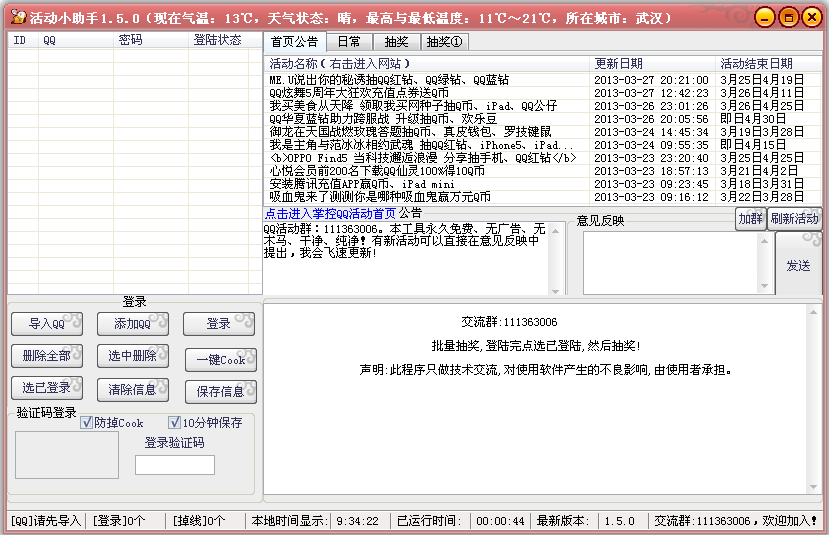Minimize the window with the yellow round button
Viewport: 829px width, 535px height.
764,17
